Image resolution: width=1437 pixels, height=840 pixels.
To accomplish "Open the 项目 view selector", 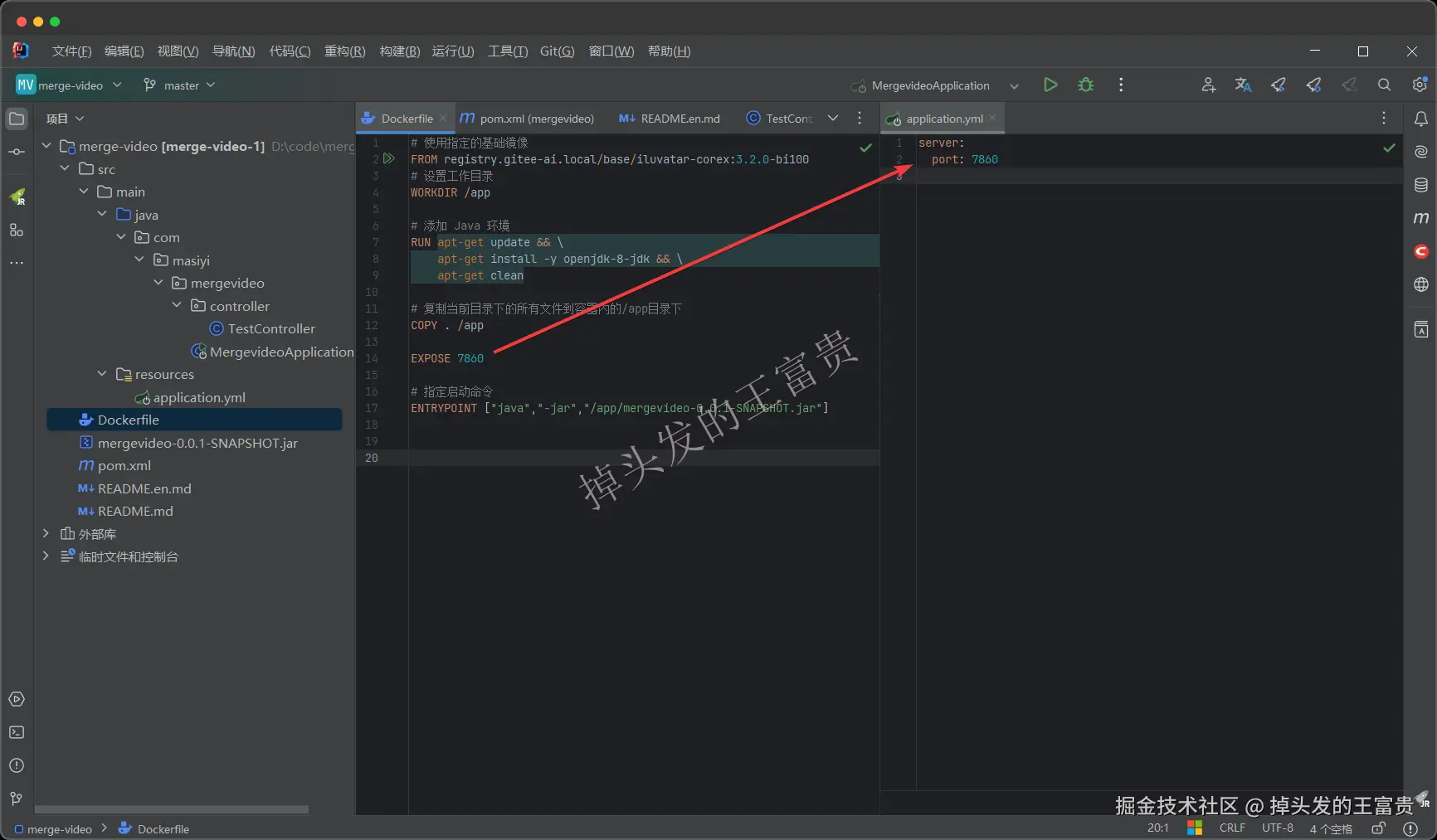I will pyautogui.click(x=65, y=119).
